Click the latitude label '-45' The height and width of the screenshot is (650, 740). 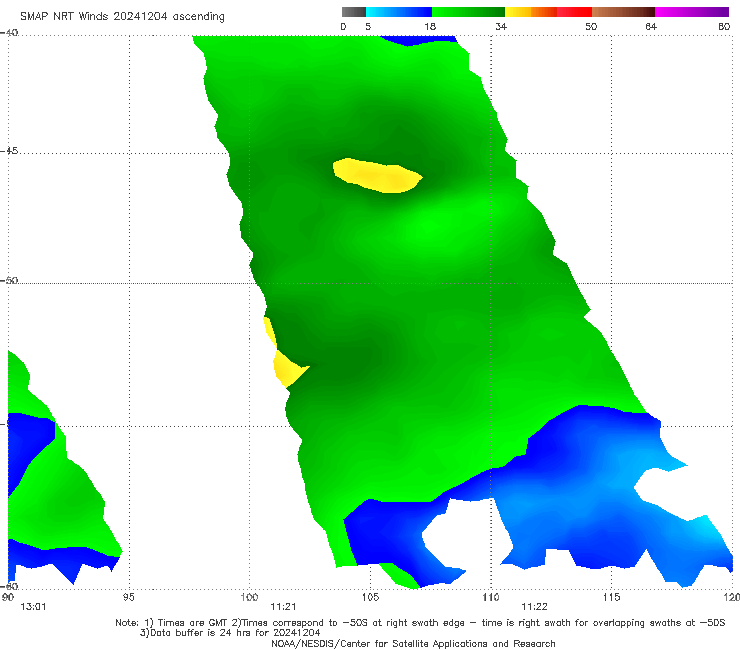[9, 151]
